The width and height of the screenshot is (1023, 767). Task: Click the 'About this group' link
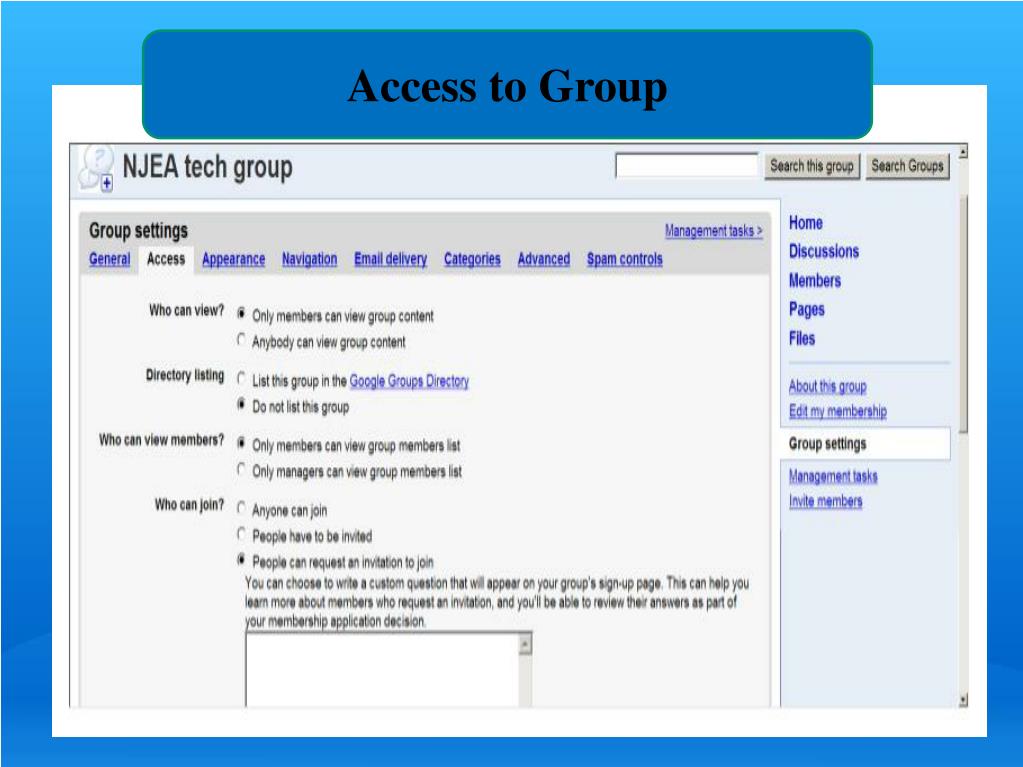[x=827, y=387]
